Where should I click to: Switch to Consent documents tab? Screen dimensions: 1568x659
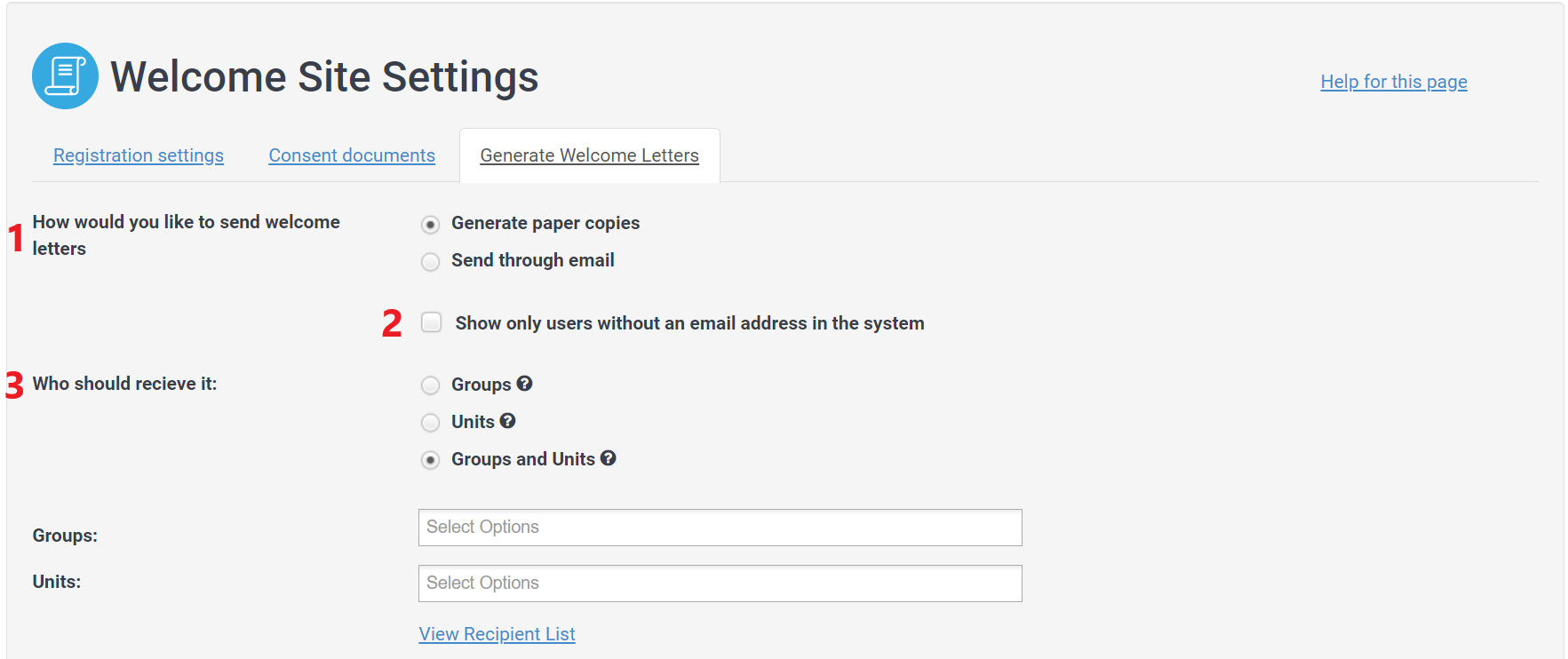(x=352, y=155)
